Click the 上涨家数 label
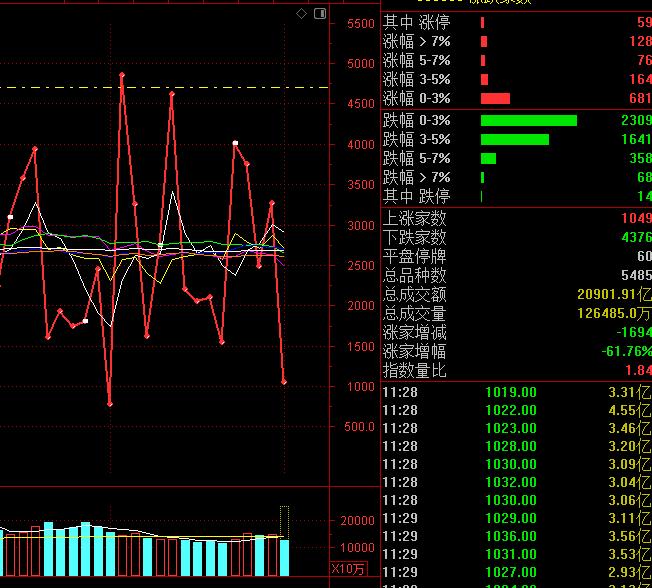The image size is (652, 588). [x=414, y=218]
